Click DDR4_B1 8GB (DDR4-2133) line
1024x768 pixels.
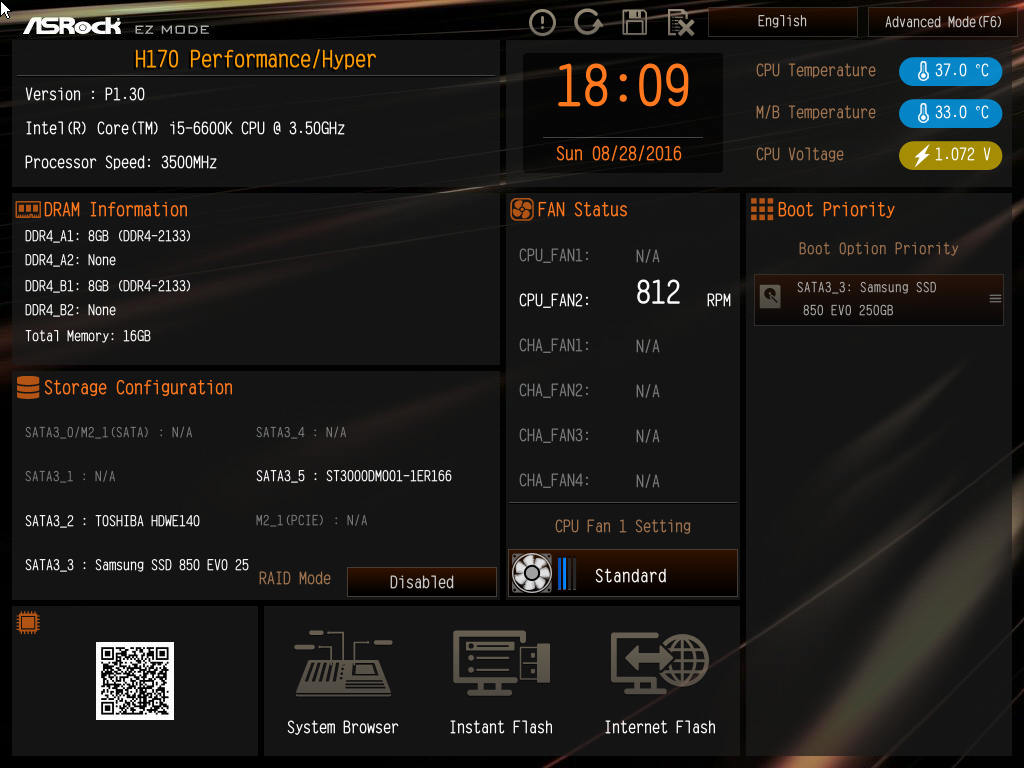click(108, 286)
